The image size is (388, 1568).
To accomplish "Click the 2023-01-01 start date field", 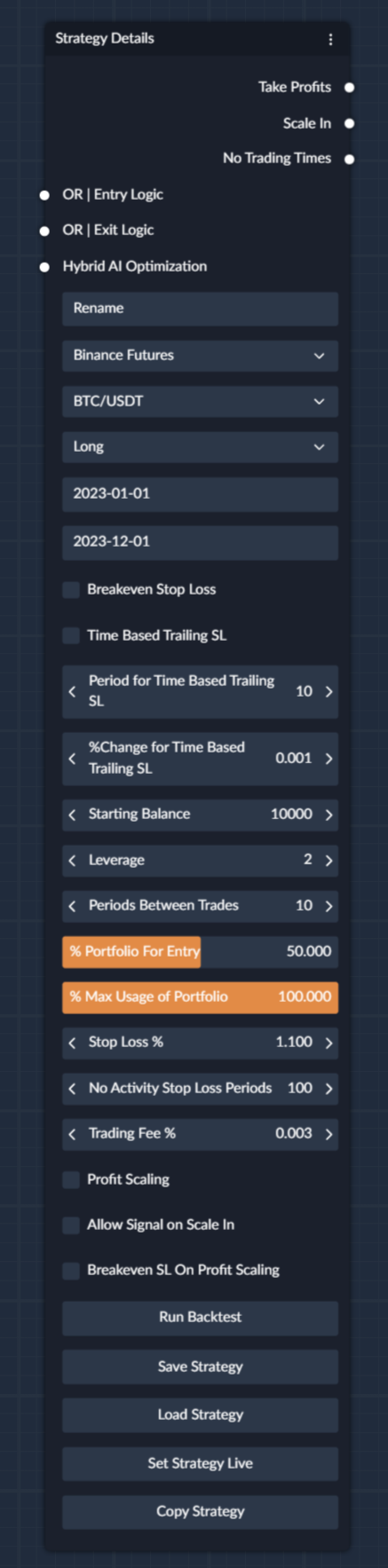I will coord(200,493).
